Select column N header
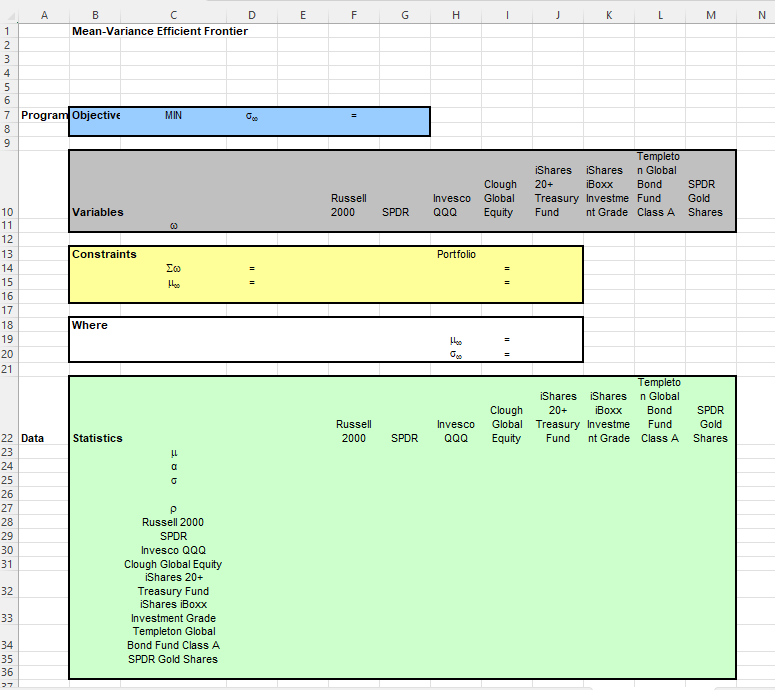 (x=762, y=15)
